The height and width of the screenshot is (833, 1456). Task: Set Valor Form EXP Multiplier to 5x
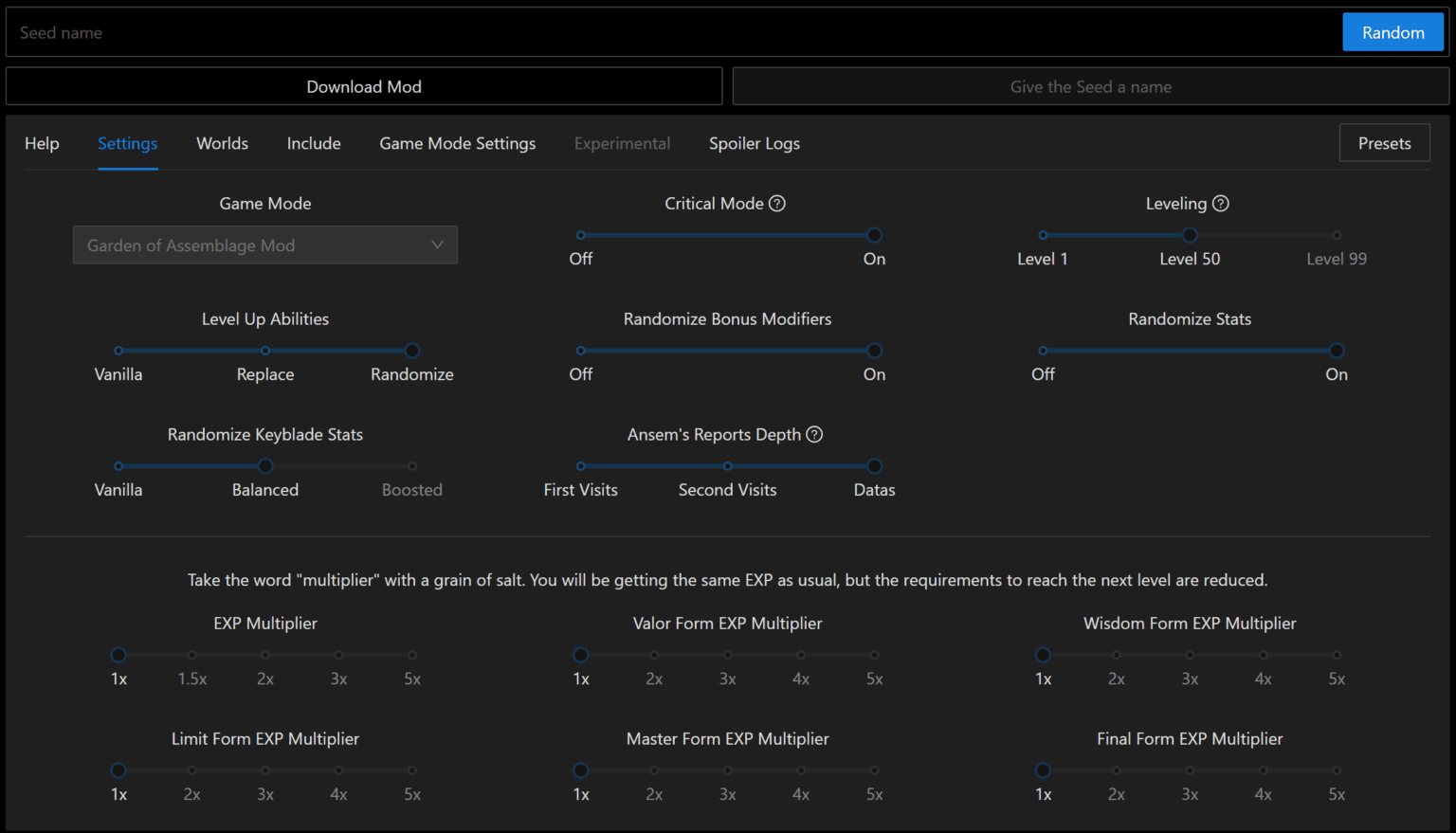[874, 656]
